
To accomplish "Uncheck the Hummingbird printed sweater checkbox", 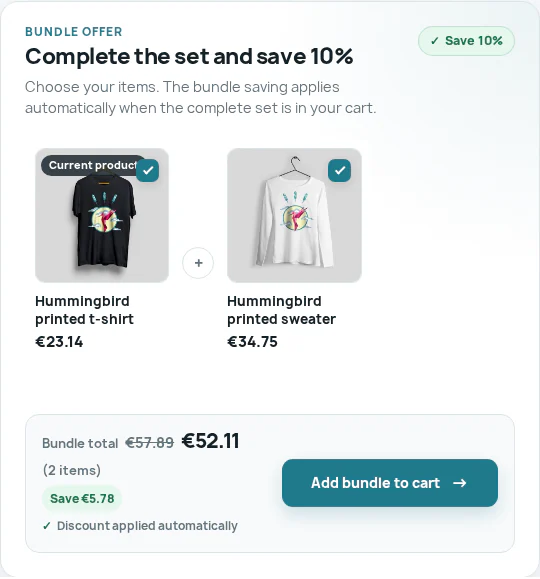I will pyautogui.click(x=339, y=170).
